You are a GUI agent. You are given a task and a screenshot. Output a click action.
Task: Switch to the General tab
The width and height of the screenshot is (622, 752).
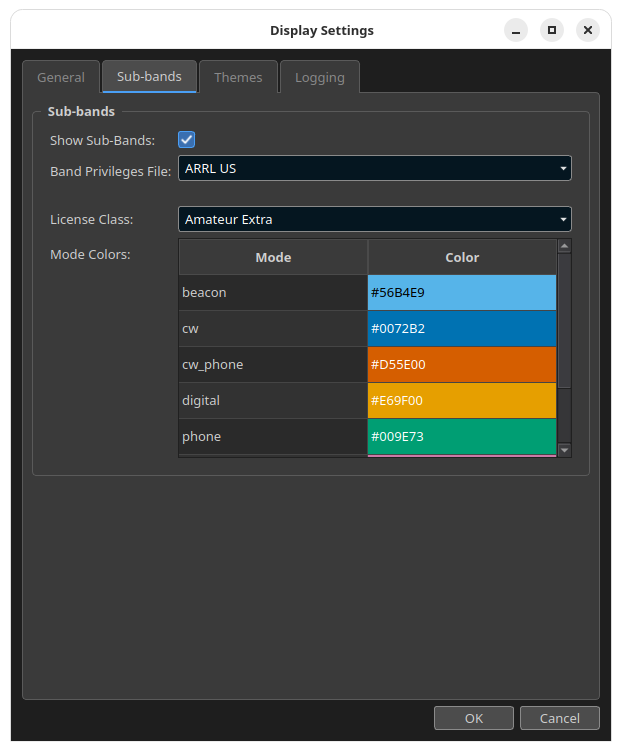coord(61,77)
